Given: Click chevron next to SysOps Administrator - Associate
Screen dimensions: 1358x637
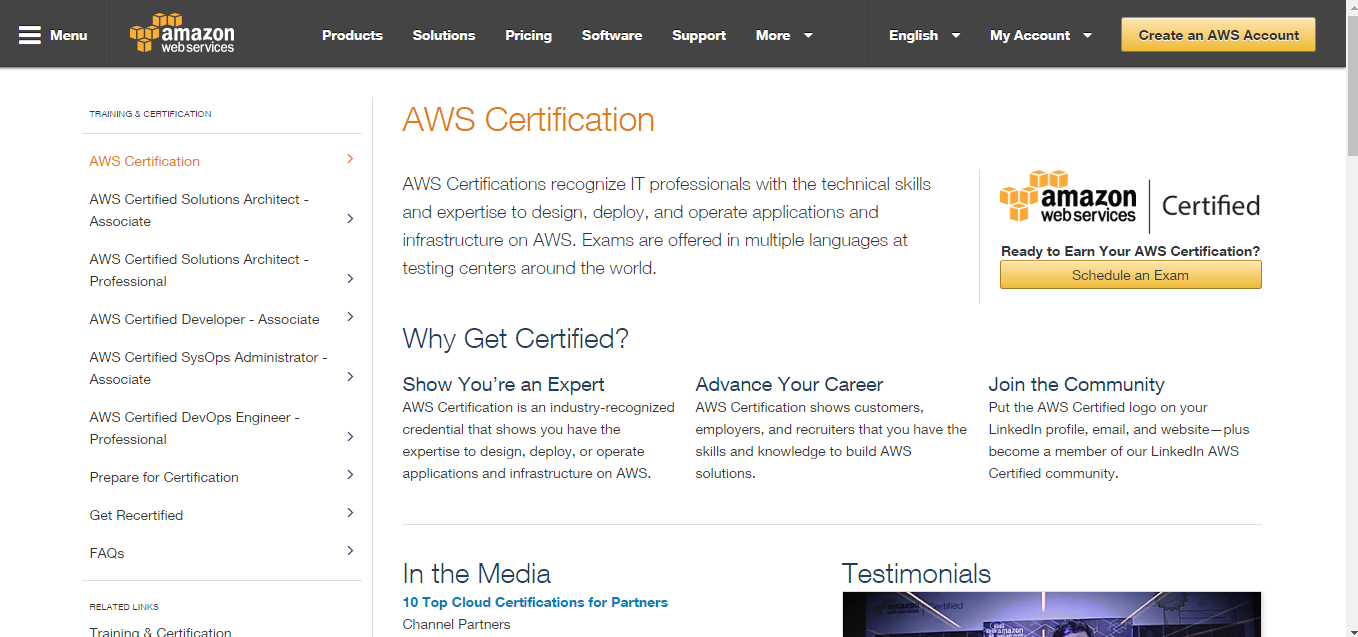Looking at the screenshot, I should [350, 376].
